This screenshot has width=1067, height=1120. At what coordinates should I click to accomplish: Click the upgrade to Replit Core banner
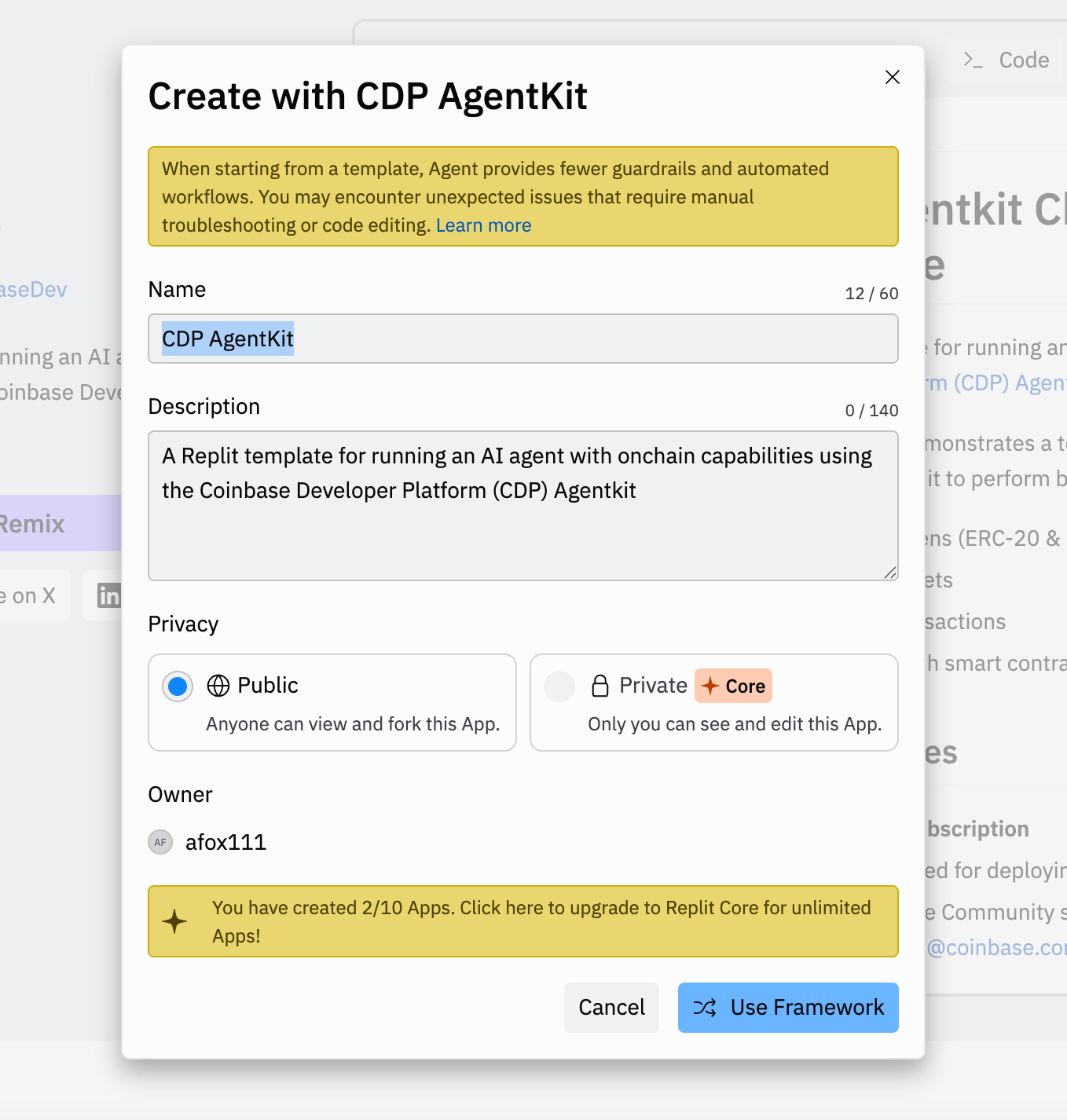point(523,921)
